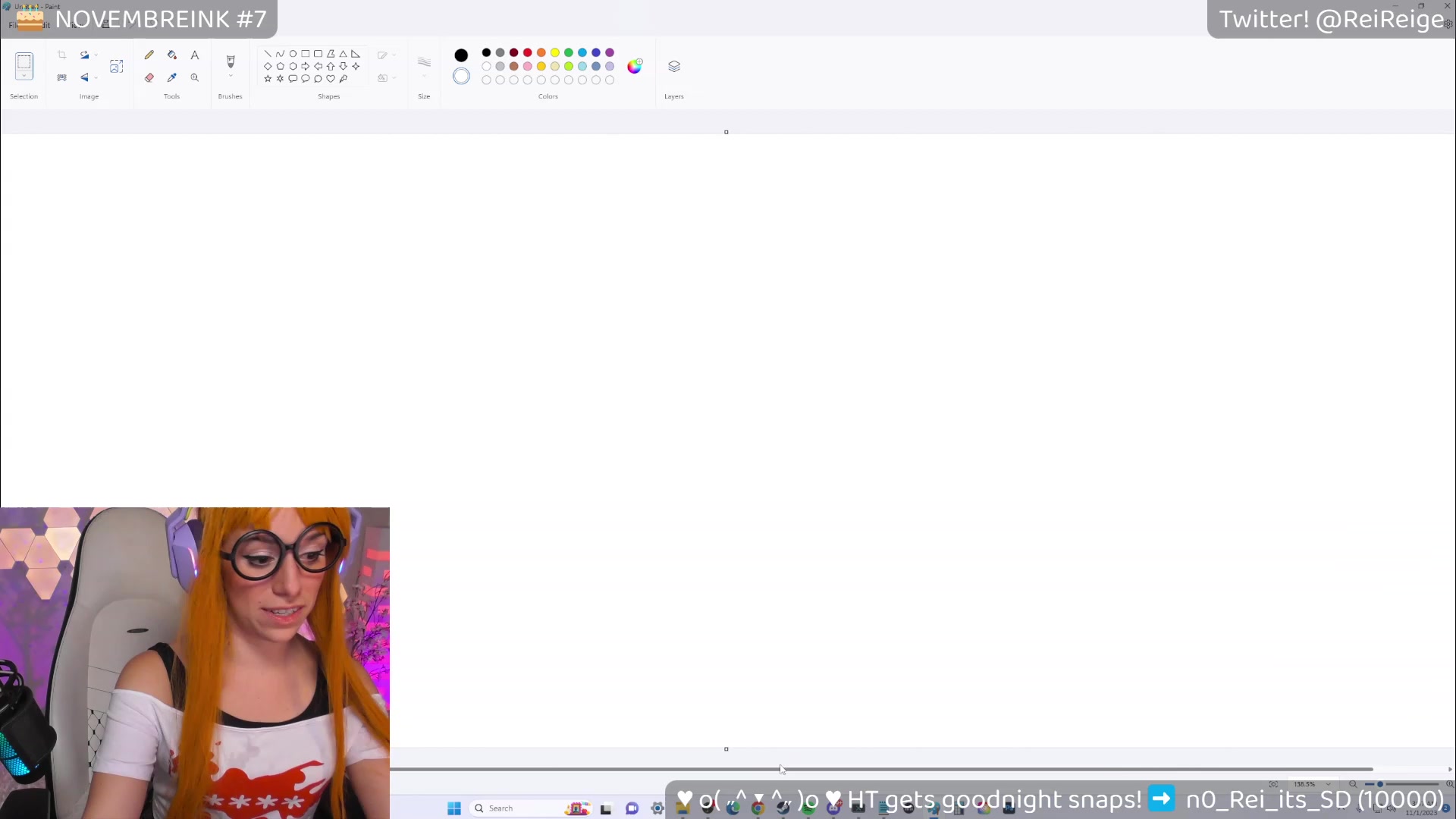Viewport: 1456px width, 819px height.
Task: Select the Pencil tool
Action: pyautogui.click(x=149, y=55)
